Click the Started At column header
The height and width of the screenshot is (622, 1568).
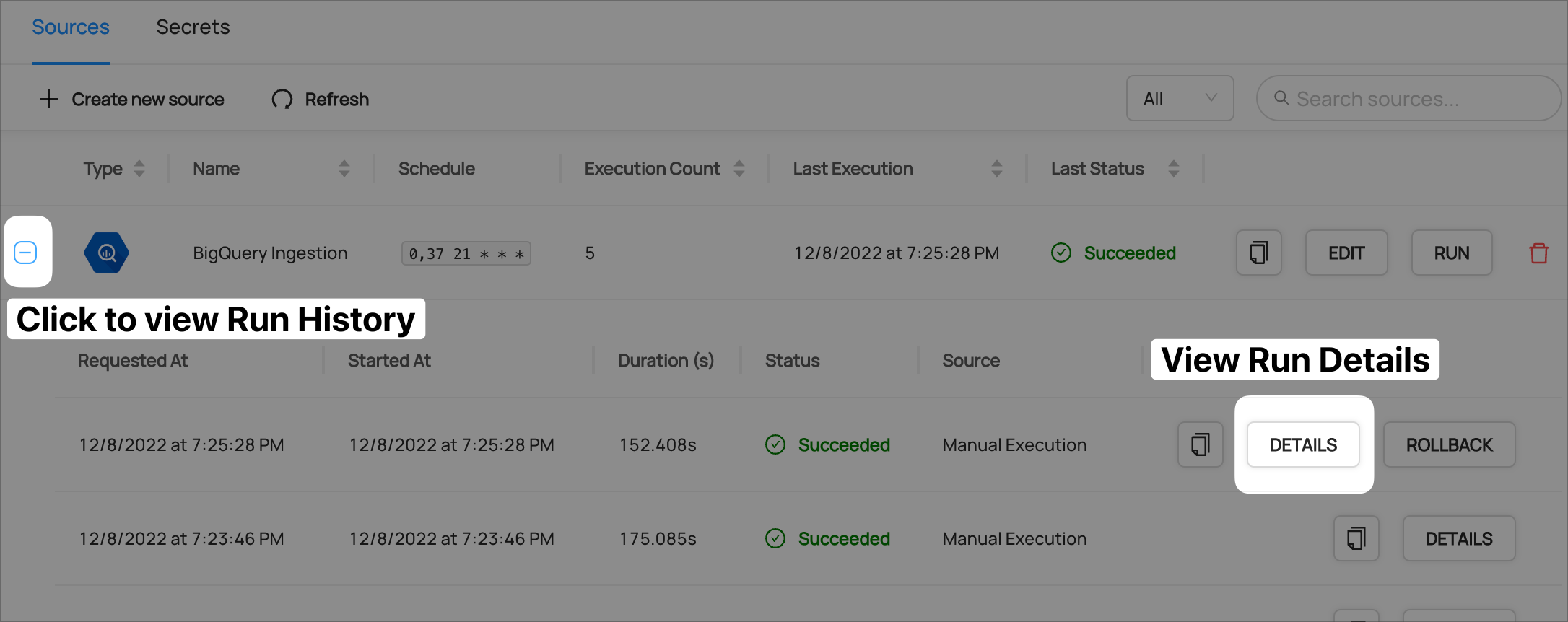[x=389, y=361]
